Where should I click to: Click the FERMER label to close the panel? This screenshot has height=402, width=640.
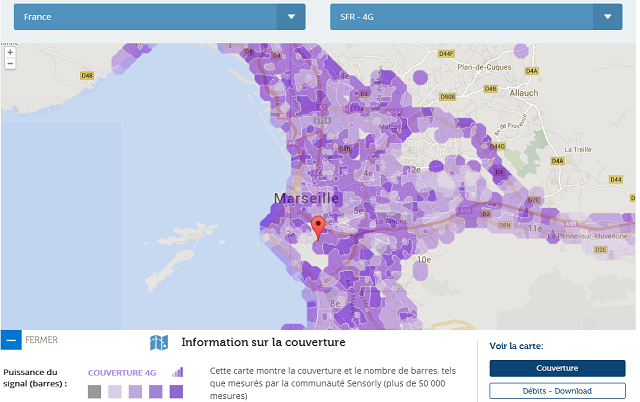pyautogui.click(x=41, y=340)
